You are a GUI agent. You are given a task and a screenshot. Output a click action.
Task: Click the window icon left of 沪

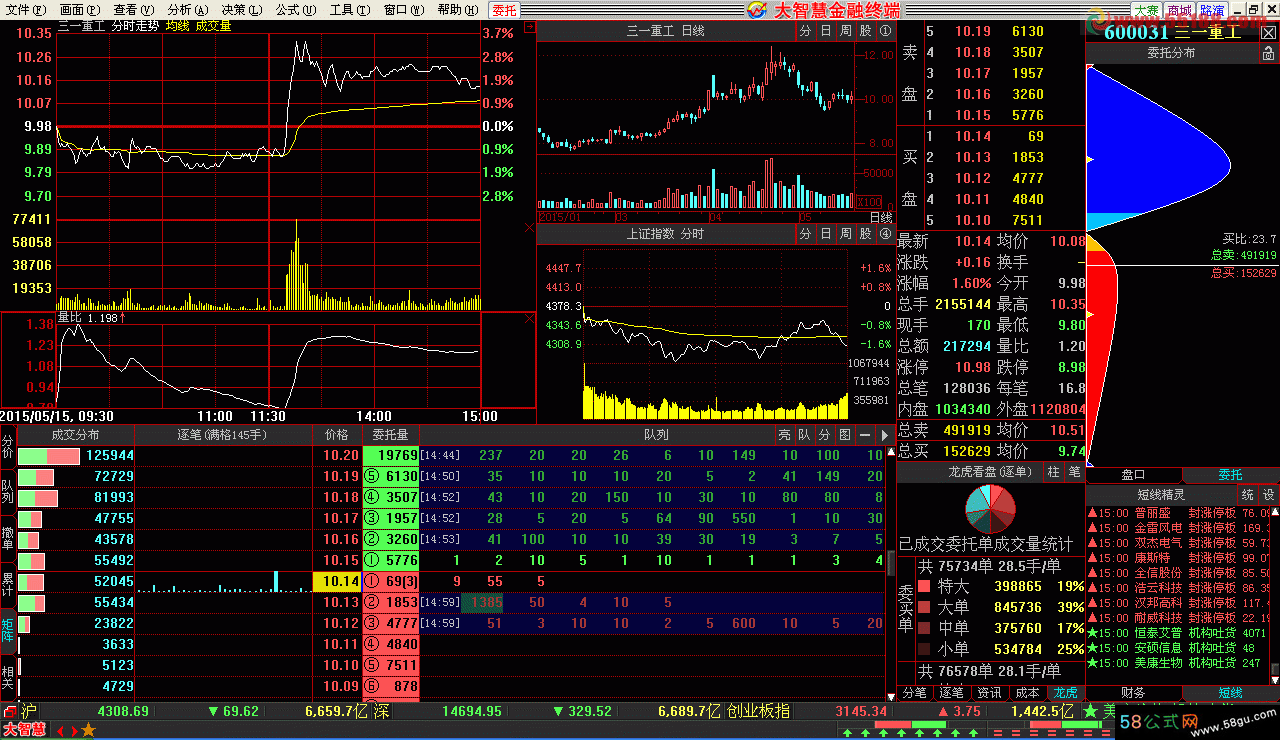[8, 711]
